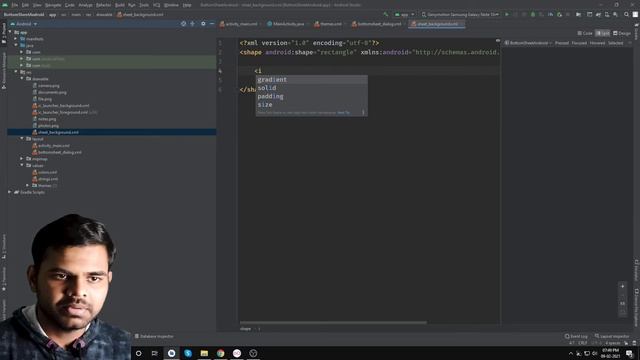This screenshot has width=640, height=360.
Task: Open the Android project view dropdown
Action: (x=24, y=24)
